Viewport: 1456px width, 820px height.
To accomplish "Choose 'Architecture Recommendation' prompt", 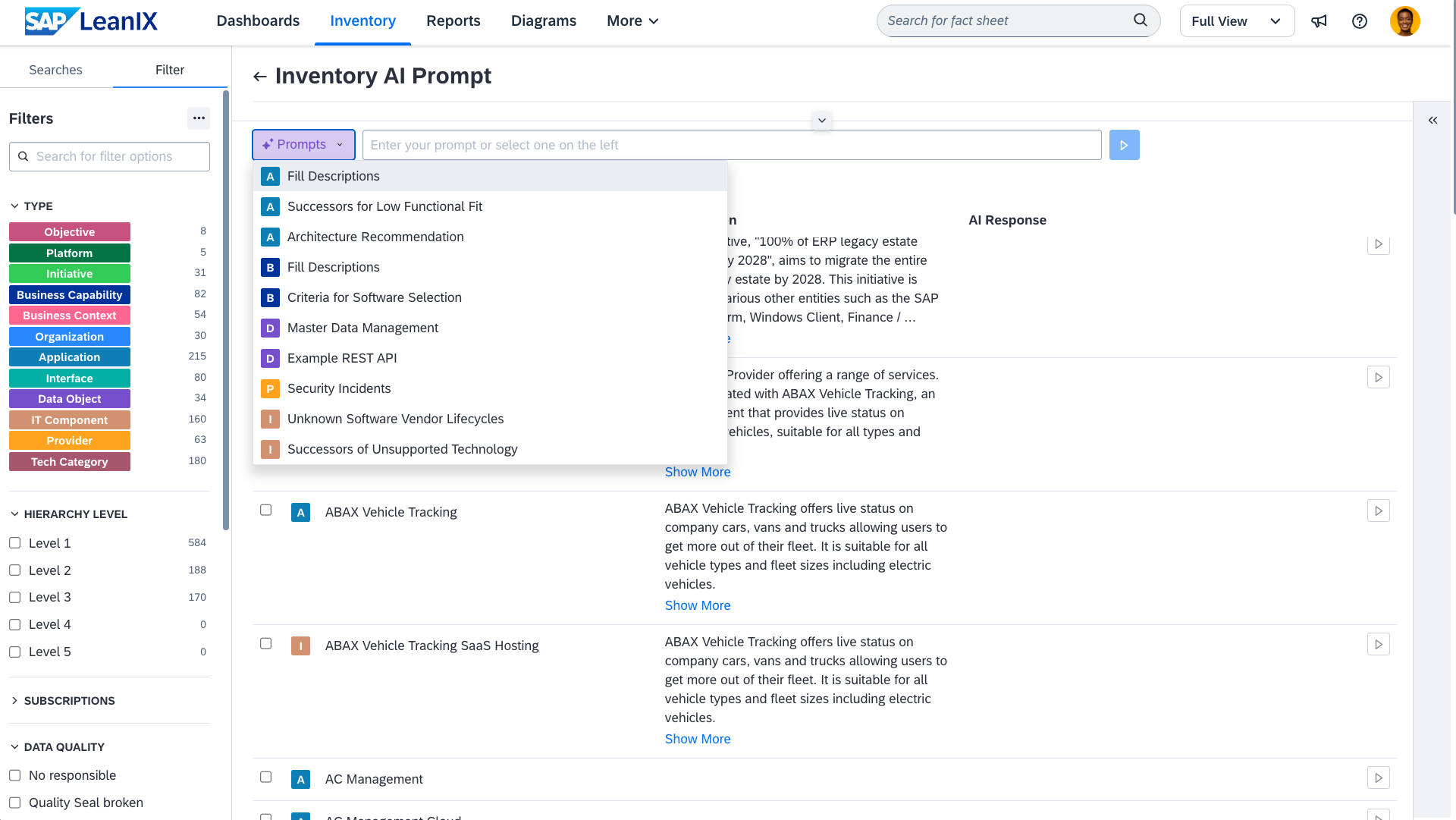I will pyautogui.click(x=490, y=237).
